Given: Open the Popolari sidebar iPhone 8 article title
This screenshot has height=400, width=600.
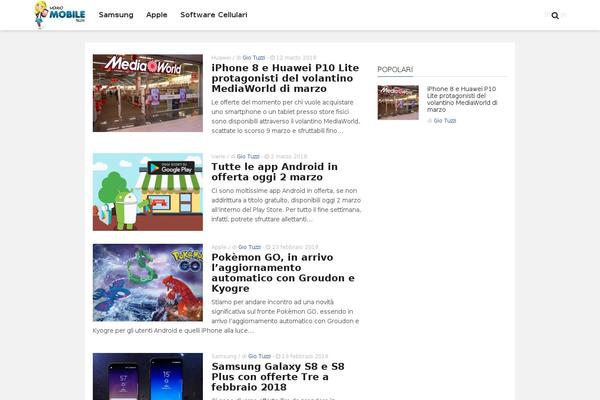Looking at the screenshot, I should [x=462, y=99].
